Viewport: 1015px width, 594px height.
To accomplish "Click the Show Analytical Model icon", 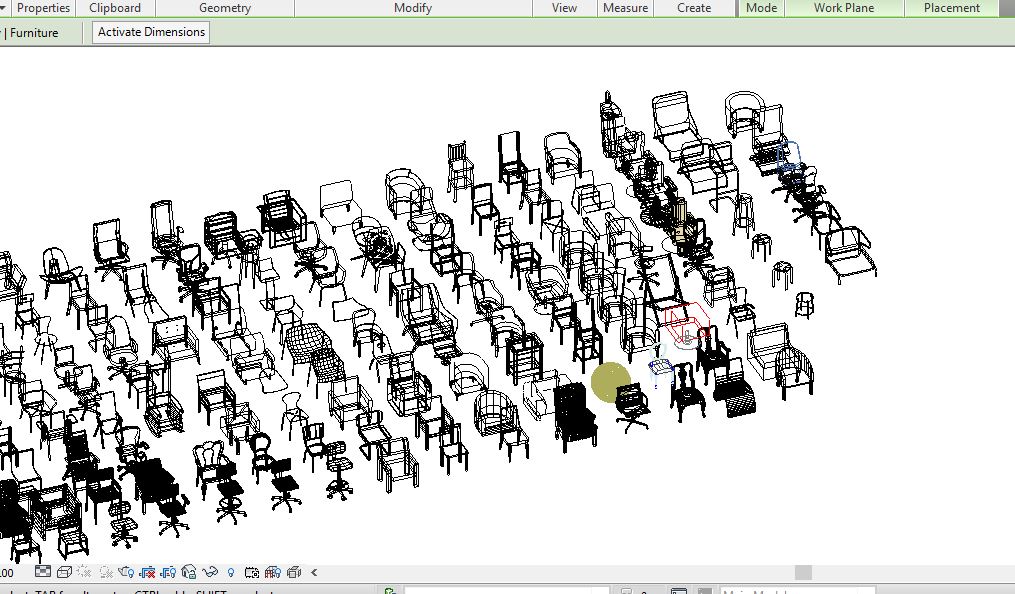I will pyautogui.click(x=273, y=572).
